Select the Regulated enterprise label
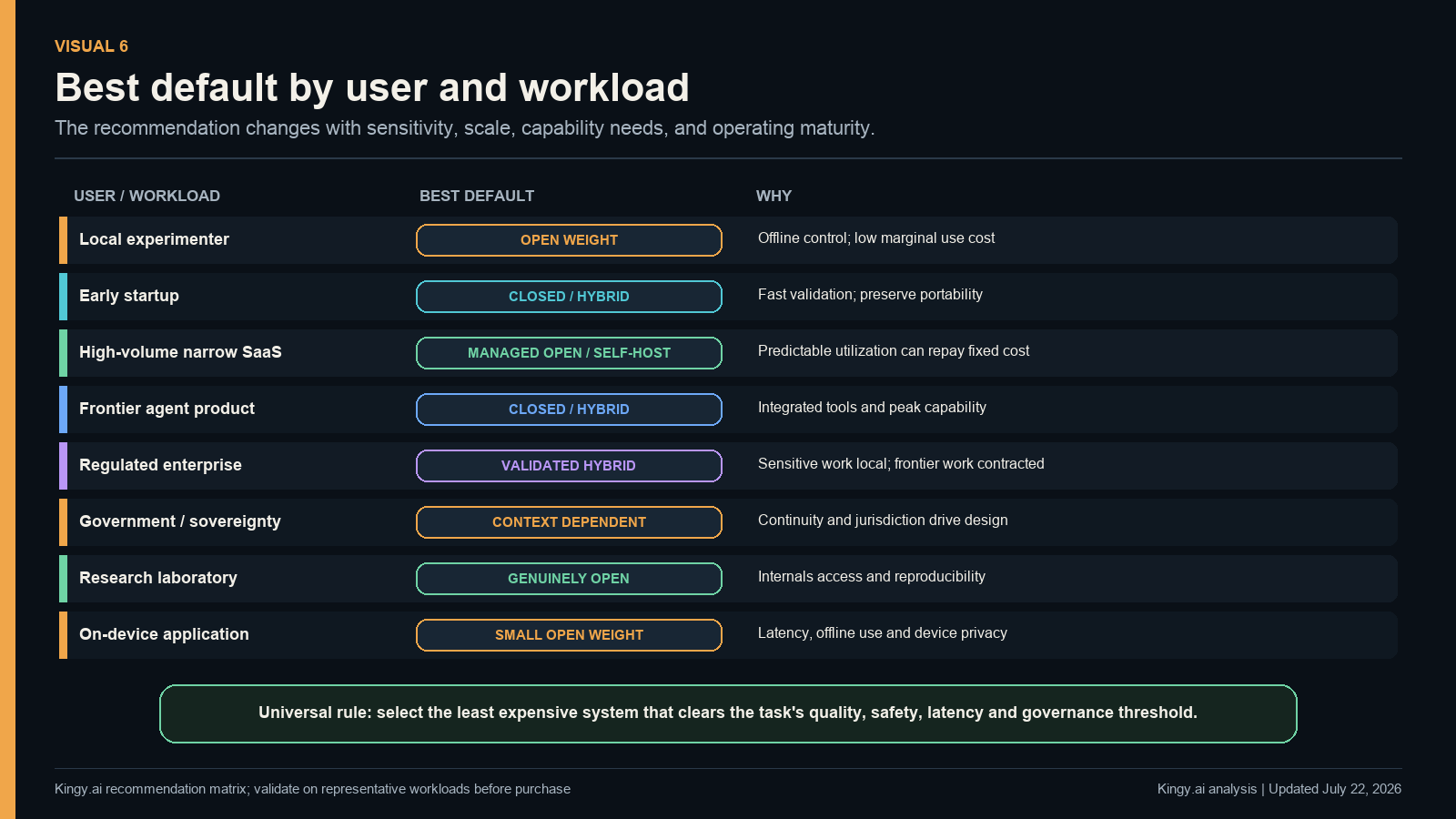The width and height of the screenshot is (1456, 819). click(160, 465)
